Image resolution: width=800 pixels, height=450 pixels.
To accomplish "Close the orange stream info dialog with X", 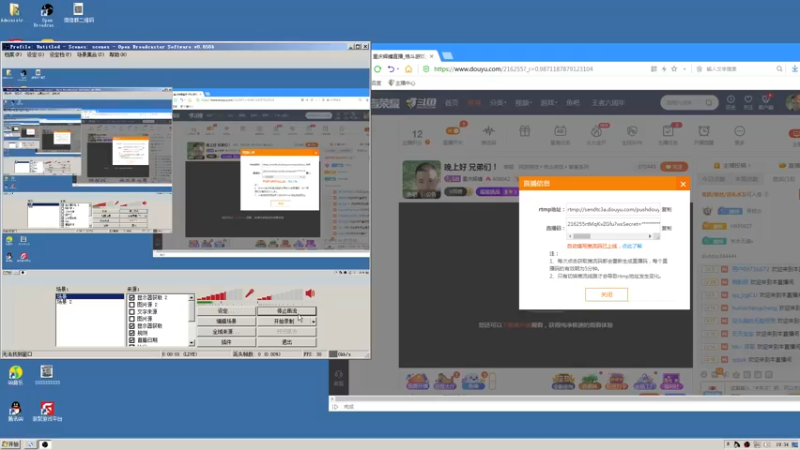I will click(683, 184).
